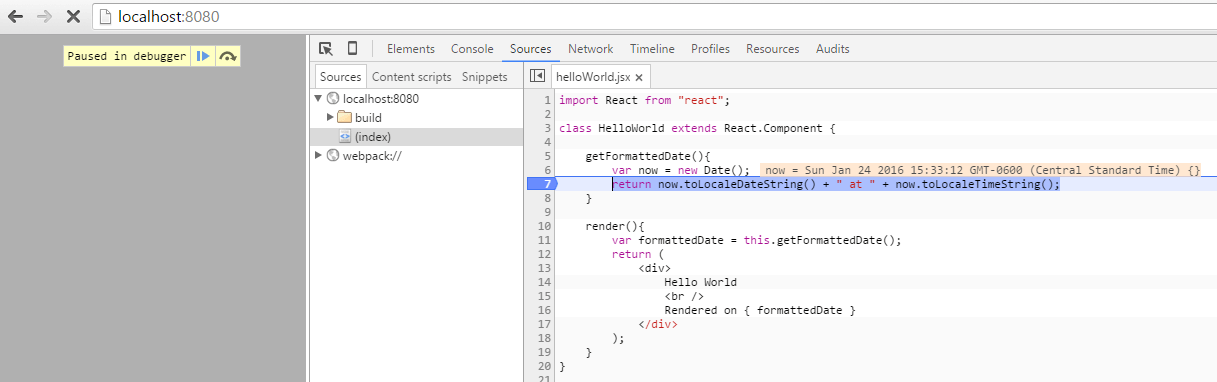Click the webpack:// globe icon
The image size is (1217, 382).
pos(333,156)
